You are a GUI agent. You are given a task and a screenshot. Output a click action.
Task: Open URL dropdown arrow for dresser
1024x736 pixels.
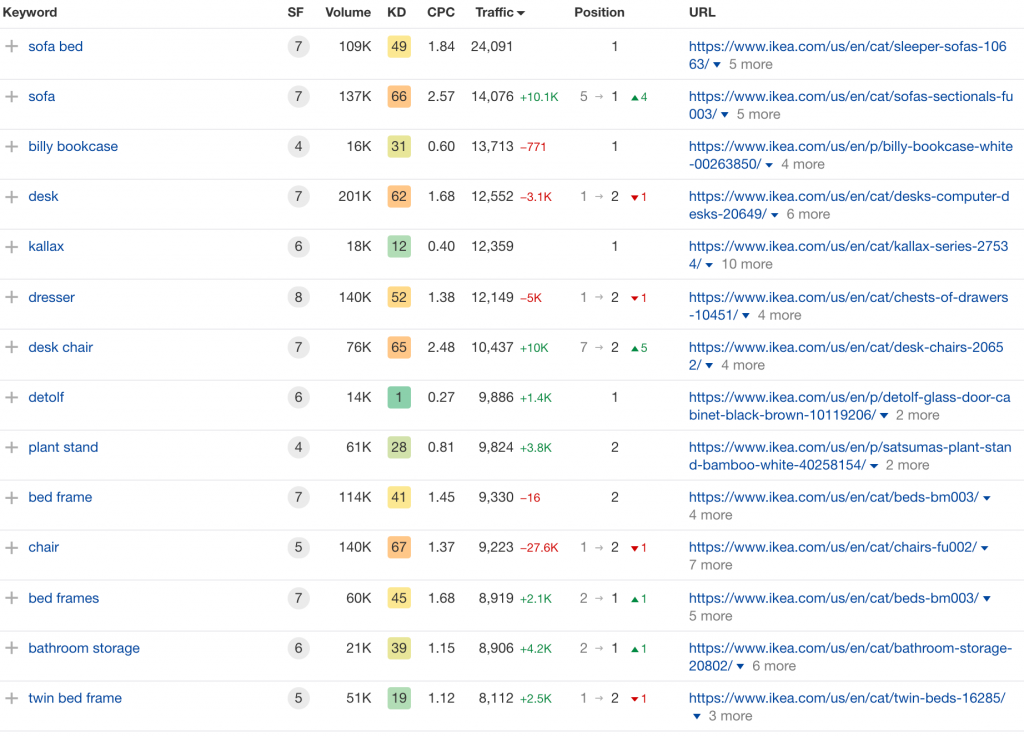tap(746, 315)
